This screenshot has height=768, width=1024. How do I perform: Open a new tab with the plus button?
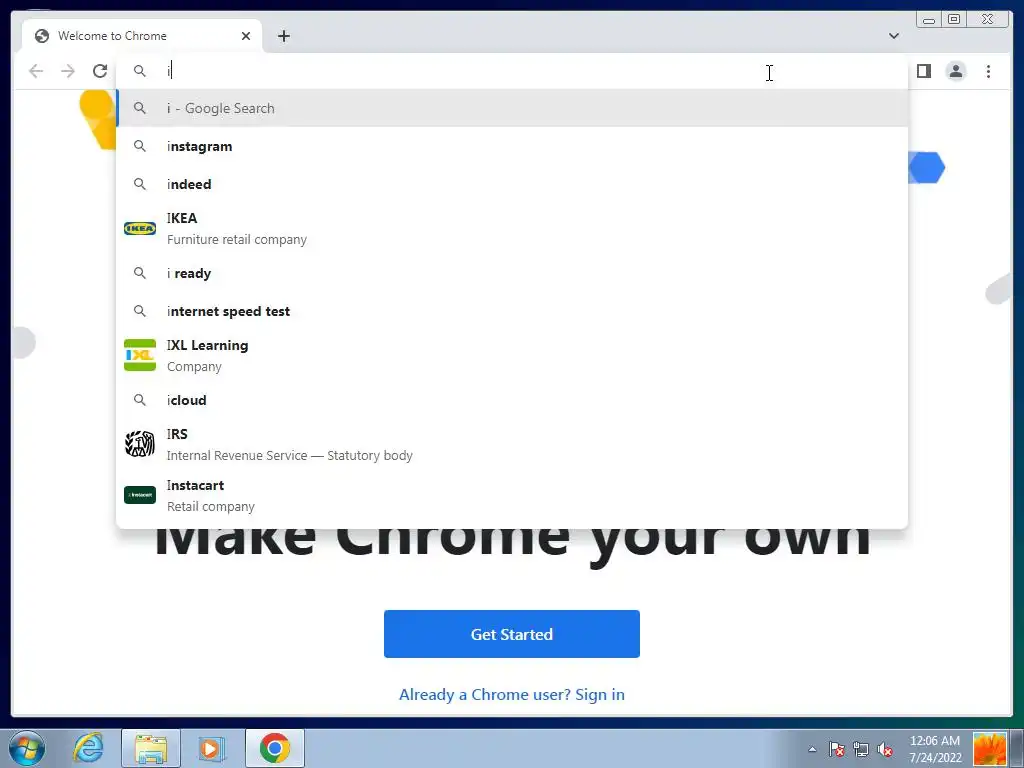[x=283, y=36]
